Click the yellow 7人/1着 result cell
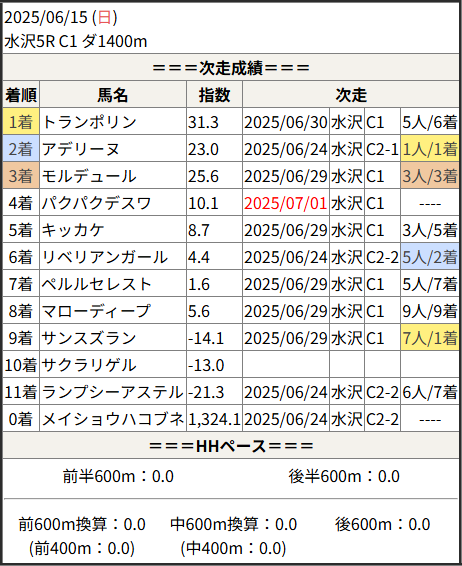This screenshot has height=566, width=462. (x=430, y=338)
